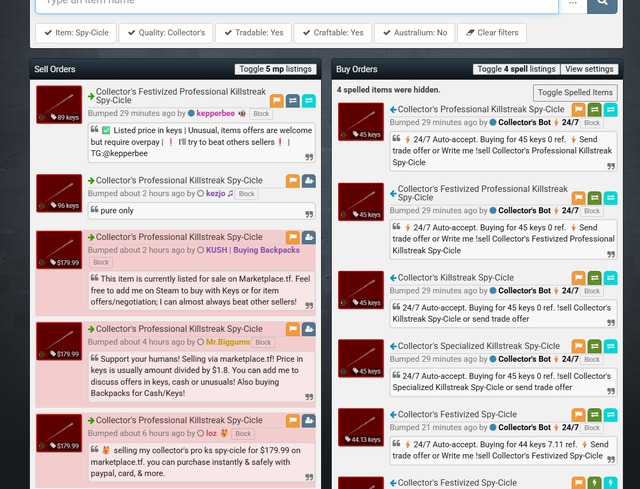Screen dimensions: 640x489
Task: Report kezjo's pure only listing
Action: [x=293, y=180]
